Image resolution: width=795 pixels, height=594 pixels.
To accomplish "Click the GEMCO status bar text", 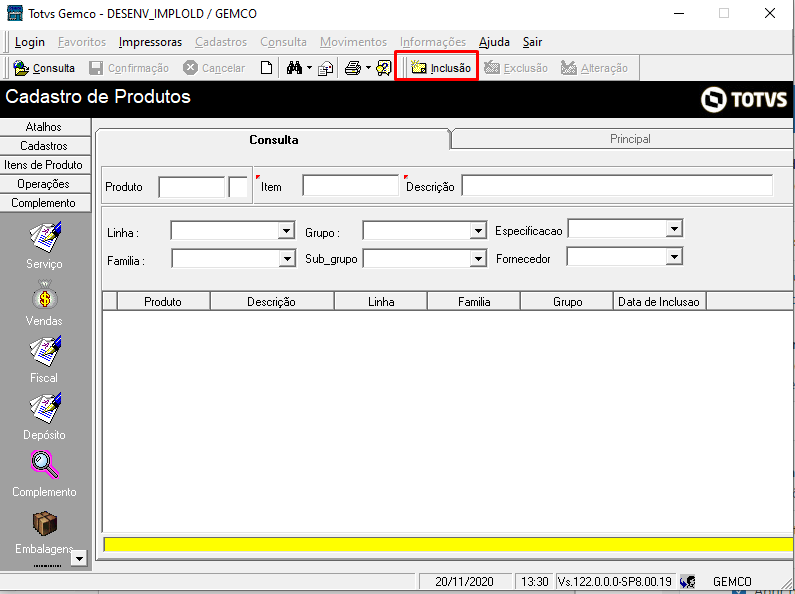I will pos(732,581).
